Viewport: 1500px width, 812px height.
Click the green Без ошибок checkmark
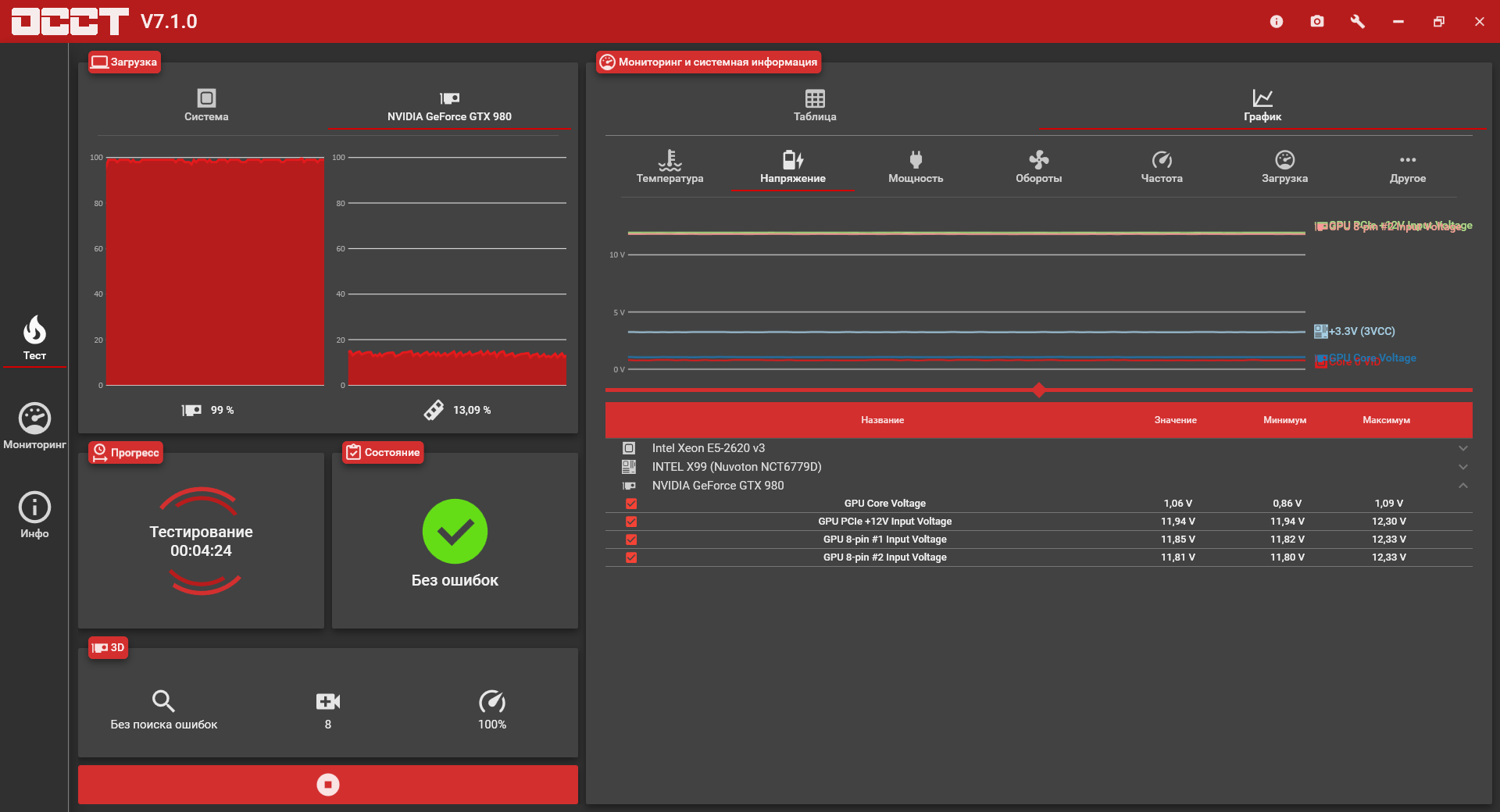[455, 532]
